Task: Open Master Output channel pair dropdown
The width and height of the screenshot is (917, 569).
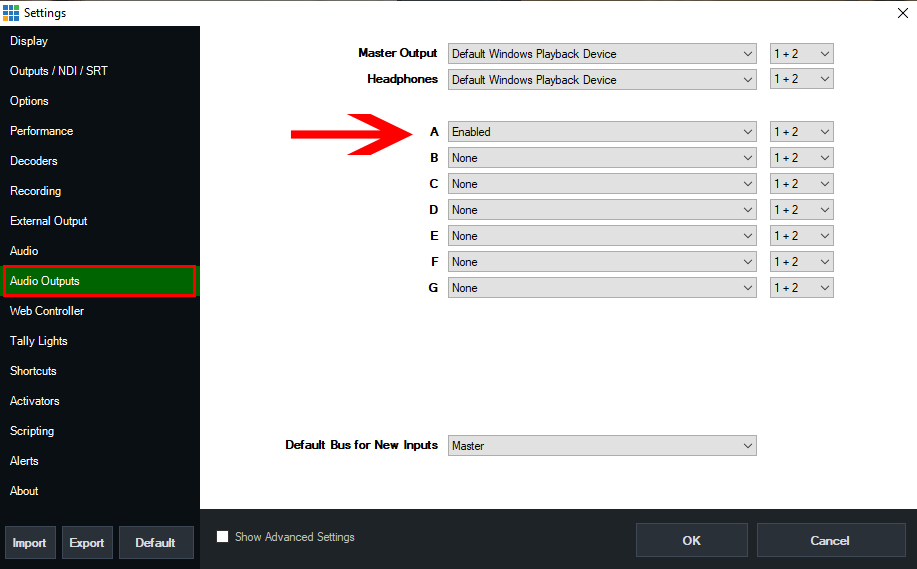Action: [801, 54]
